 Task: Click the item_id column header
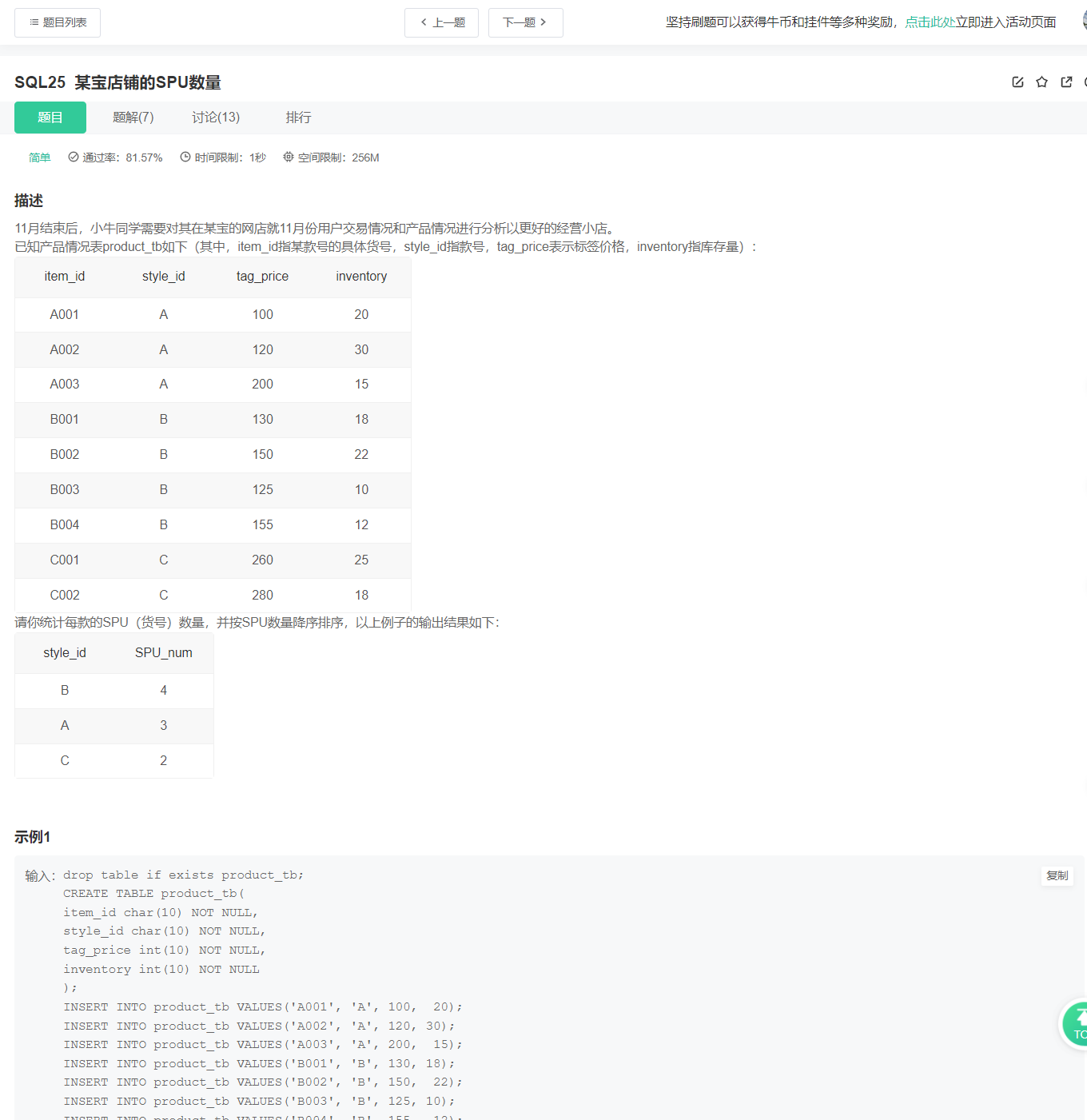(65, 277)
